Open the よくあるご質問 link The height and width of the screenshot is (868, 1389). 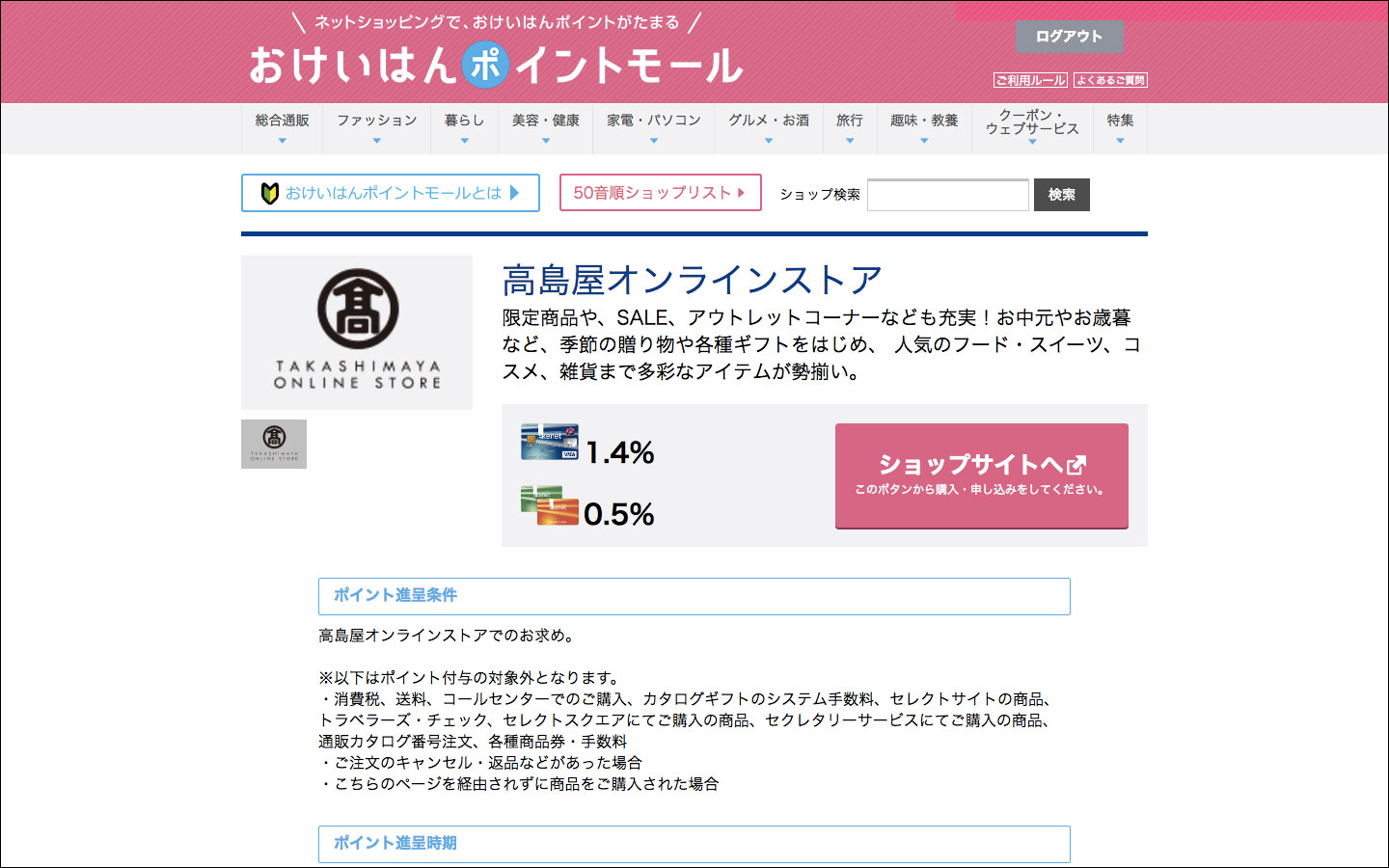point(1110,80)
